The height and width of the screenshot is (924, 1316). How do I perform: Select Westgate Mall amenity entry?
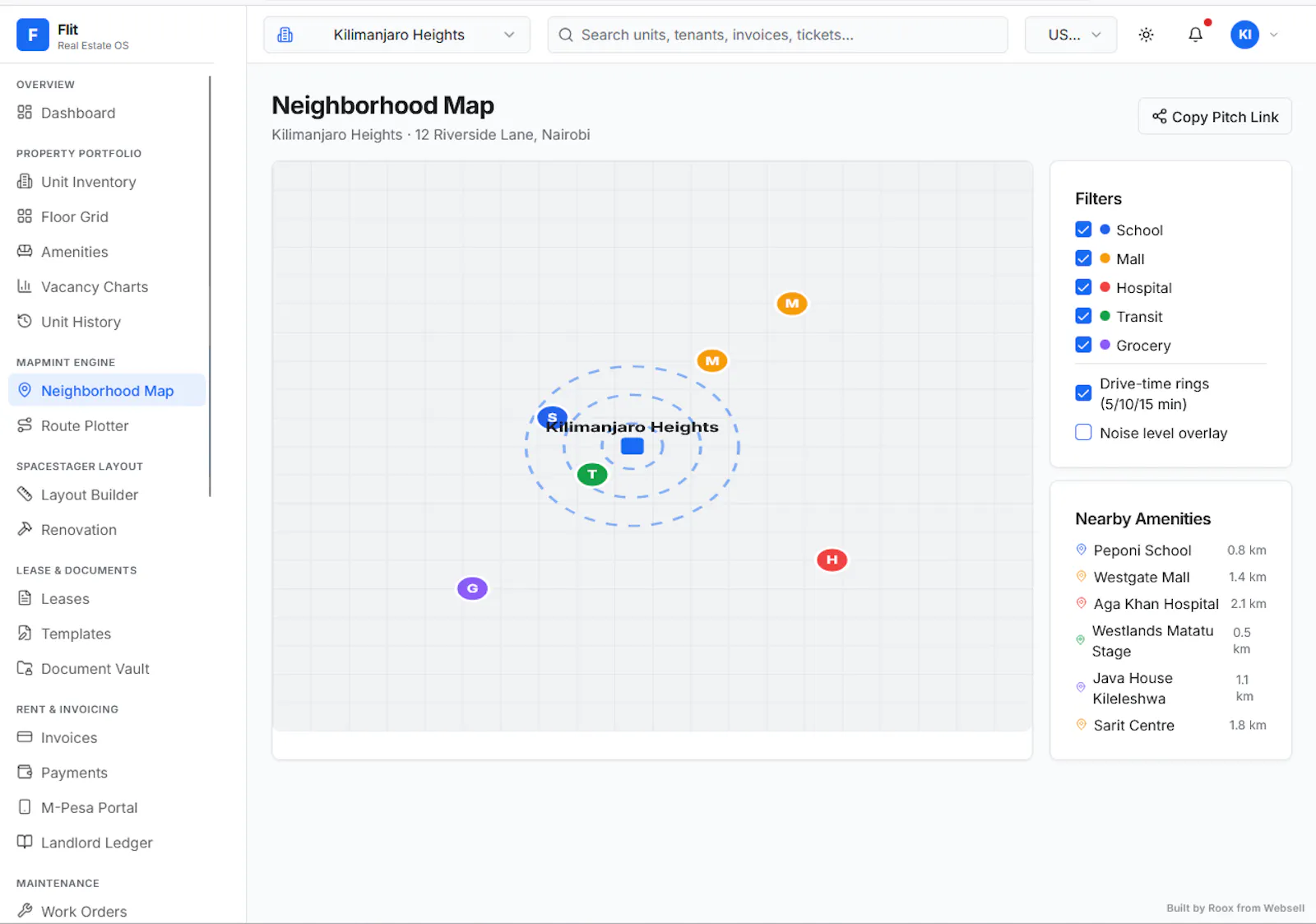pos(1170,577)
